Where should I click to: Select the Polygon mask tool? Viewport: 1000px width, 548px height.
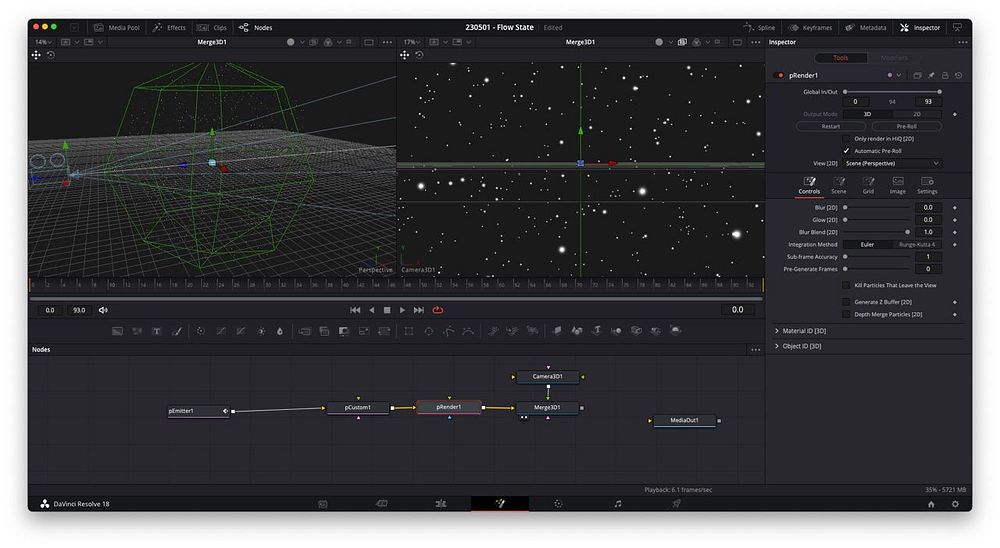click(x=448, y=331)
